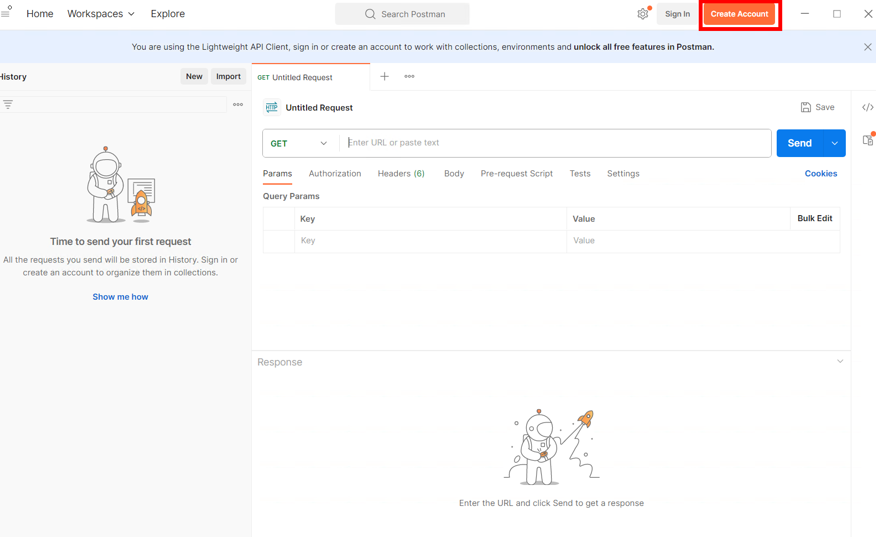Click the Query Params label
Viewport: 876px width, 537px height.
point(291,196)
